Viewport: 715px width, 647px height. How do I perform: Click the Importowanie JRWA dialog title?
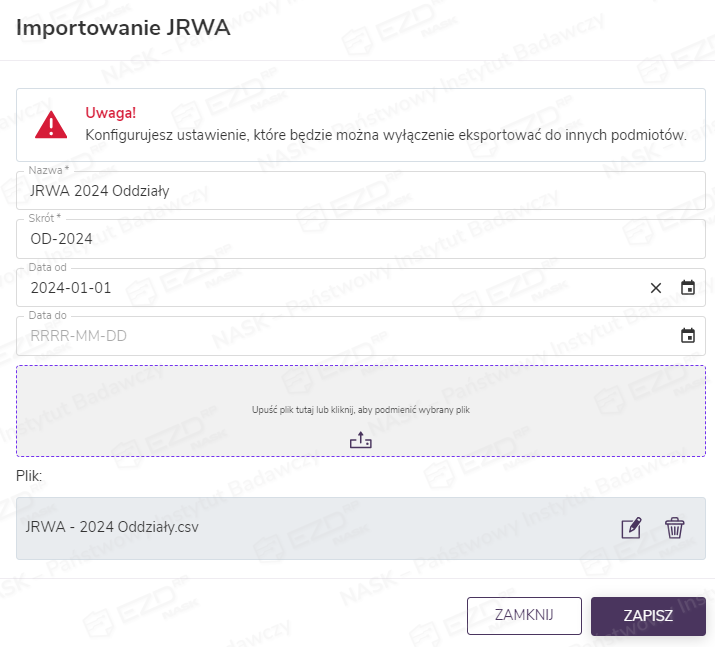coord(123,29)
